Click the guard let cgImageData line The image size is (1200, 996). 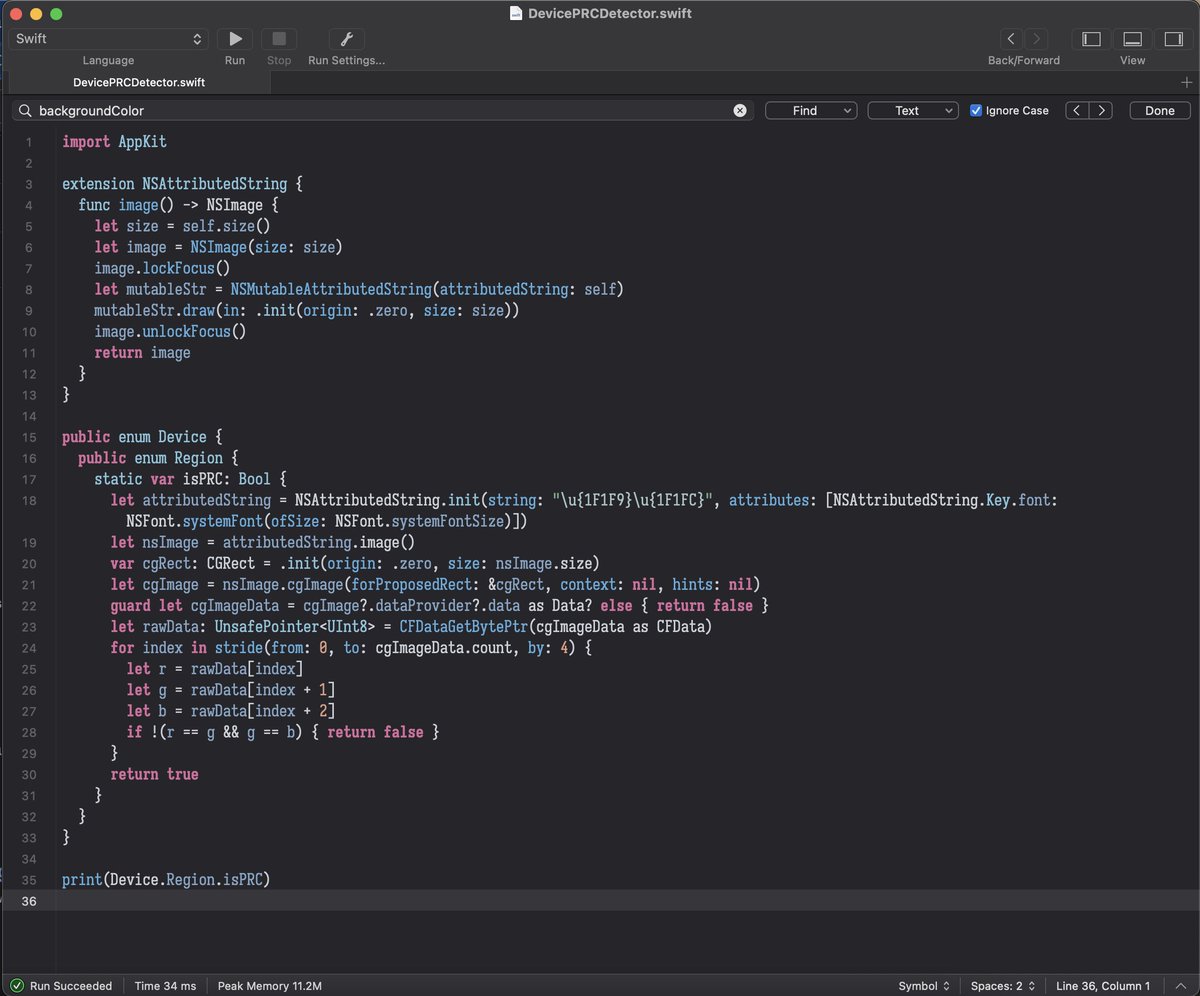tap(439, 606)
